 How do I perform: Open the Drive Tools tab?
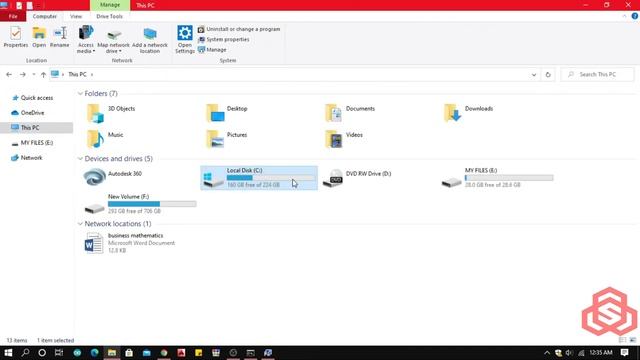pos(109,16)
